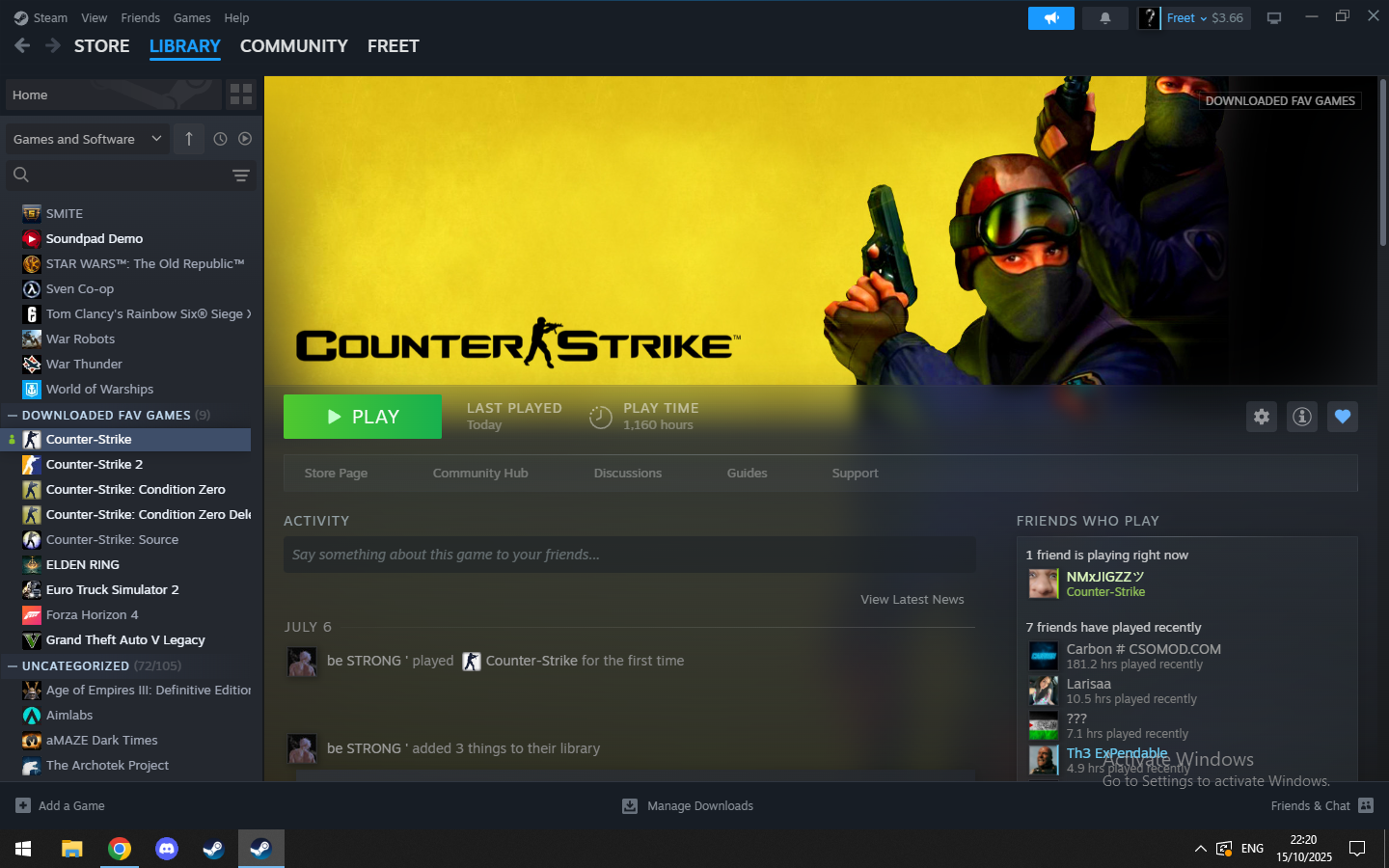Open the notifications bell
Screen dimensions: 1389x868
click(x=1105, y=18)
